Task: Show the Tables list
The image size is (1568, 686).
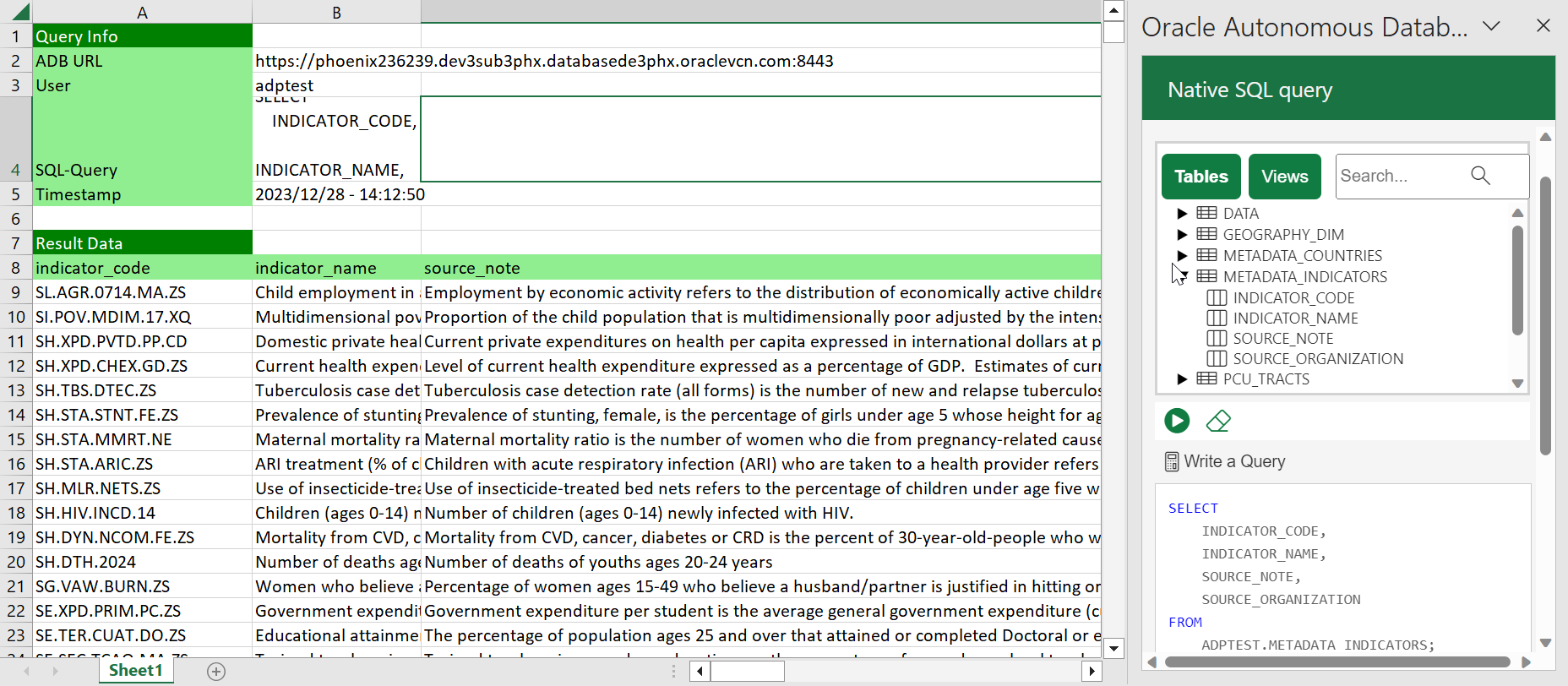Action: pyautogui.click(x=1201, y=177)
